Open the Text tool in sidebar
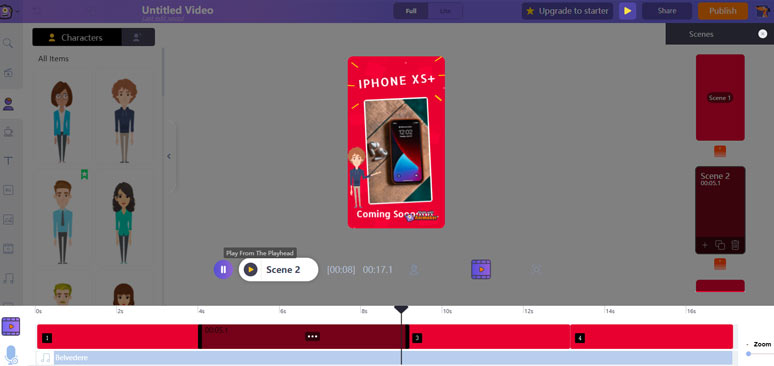This screenshot has width=774, height=366. (8, 161)
